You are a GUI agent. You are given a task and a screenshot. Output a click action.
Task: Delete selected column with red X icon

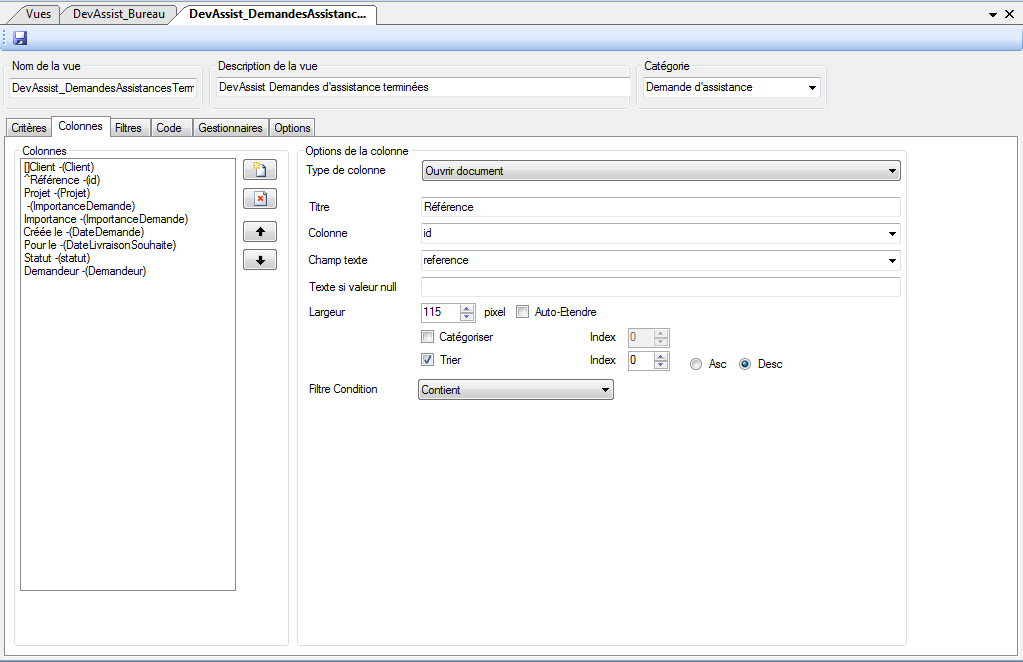coord(260,199)
